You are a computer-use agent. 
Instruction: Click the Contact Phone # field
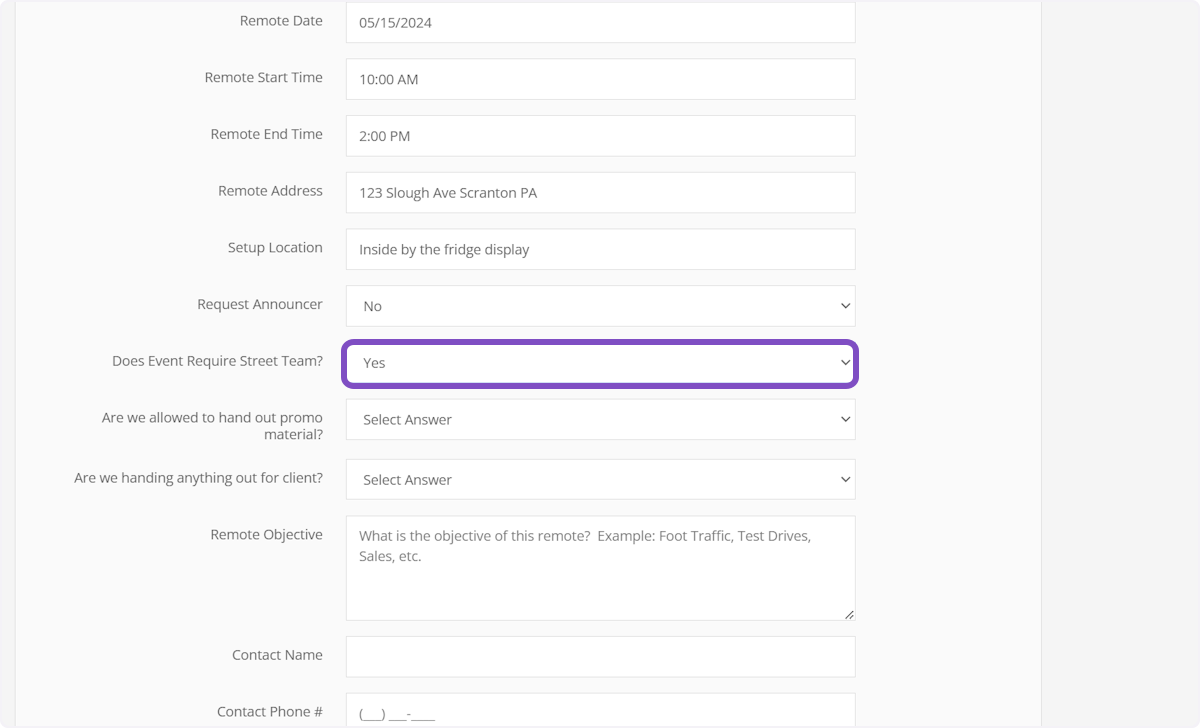click(x=600, y=711)
